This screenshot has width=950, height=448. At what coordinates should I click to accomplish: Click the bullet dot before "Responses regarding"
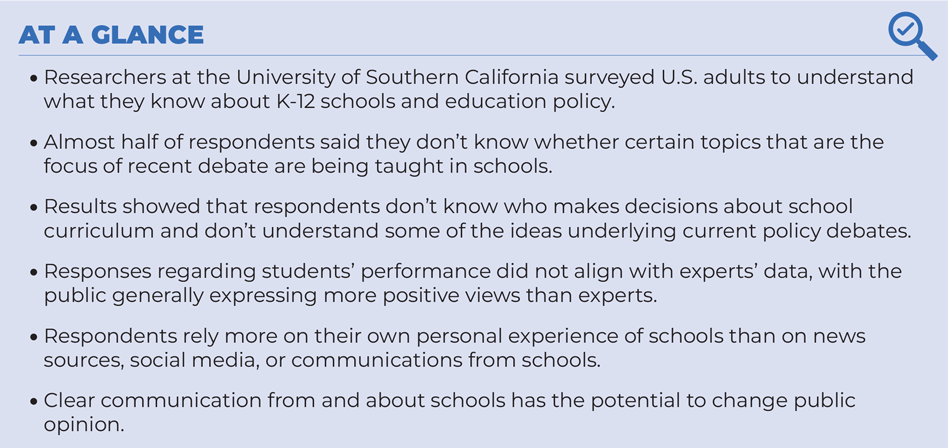[x=36, y=272]
